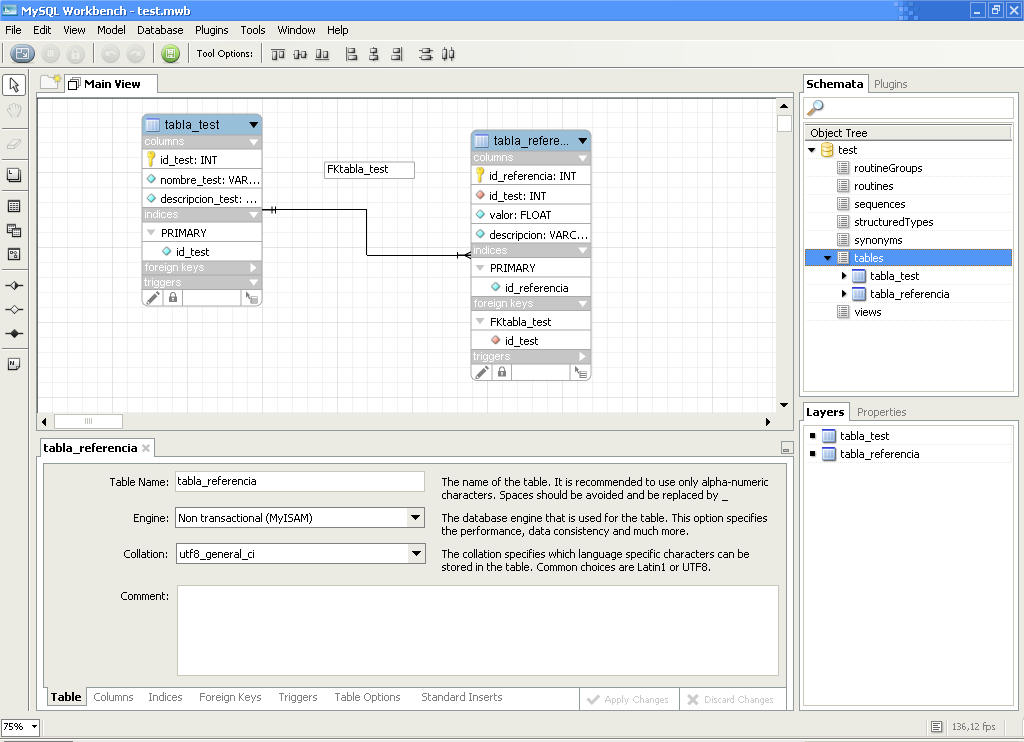Pick the half-filled diamond relationship tool
1024x742 pixels.
click(x=14, y=285)
